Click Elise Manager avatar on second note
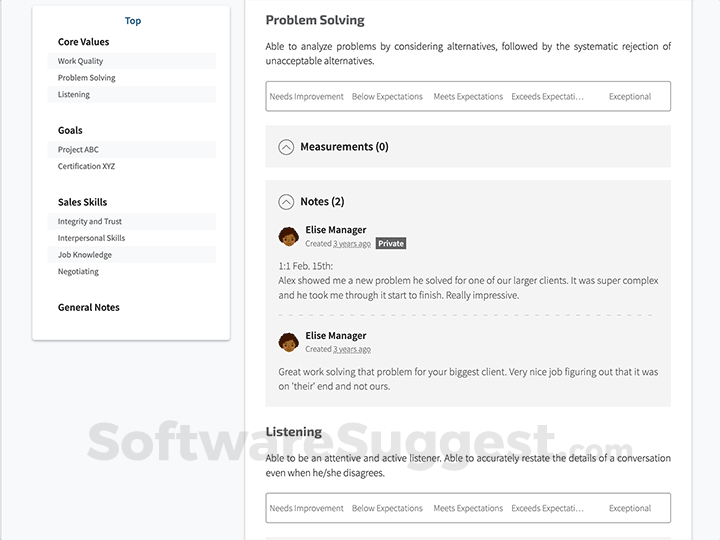This screenshot has width=720, height=540. (289, 342)
